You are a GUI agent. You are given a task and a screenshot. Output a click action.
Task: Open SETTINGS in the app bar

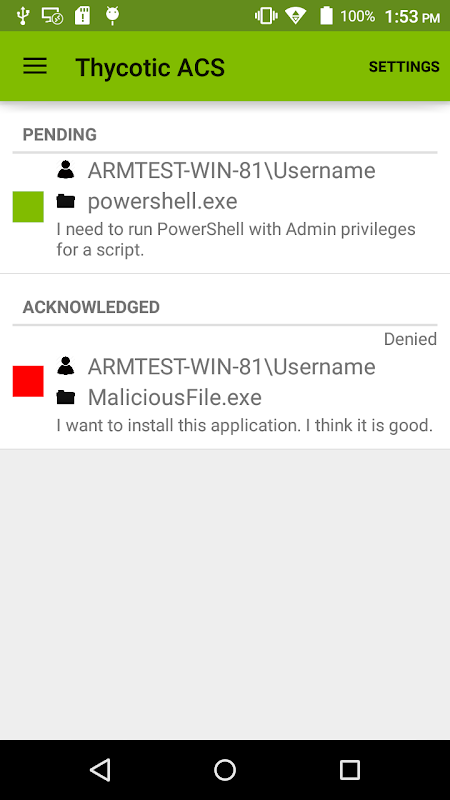(404, 67)
